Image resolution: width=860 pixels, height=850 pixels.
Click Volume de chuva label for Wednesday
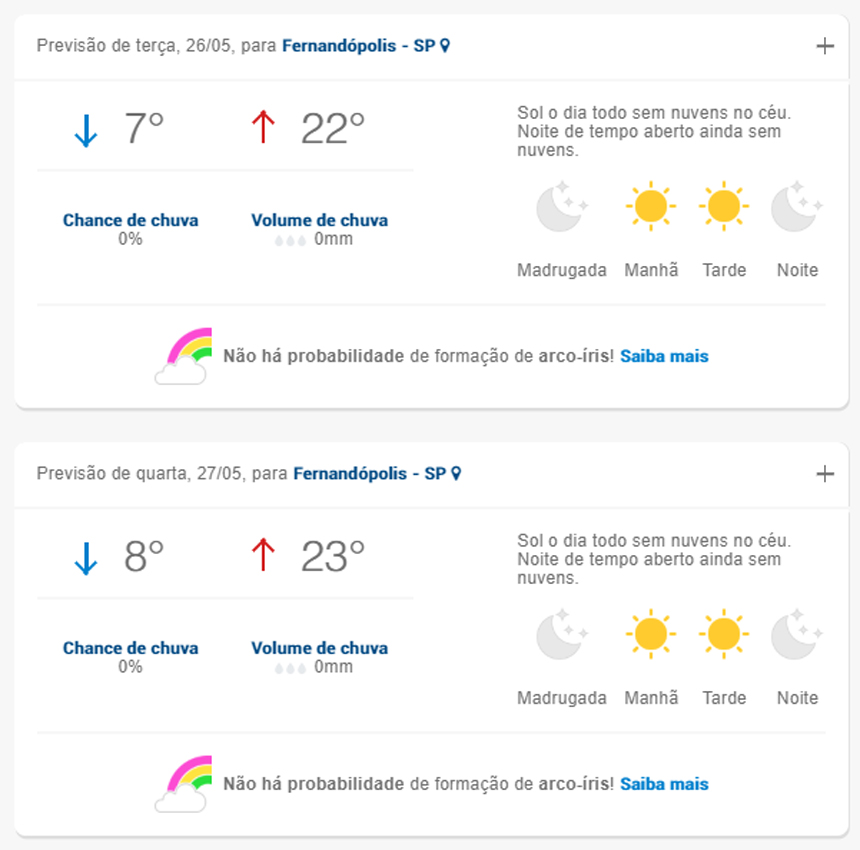point(319,648)
